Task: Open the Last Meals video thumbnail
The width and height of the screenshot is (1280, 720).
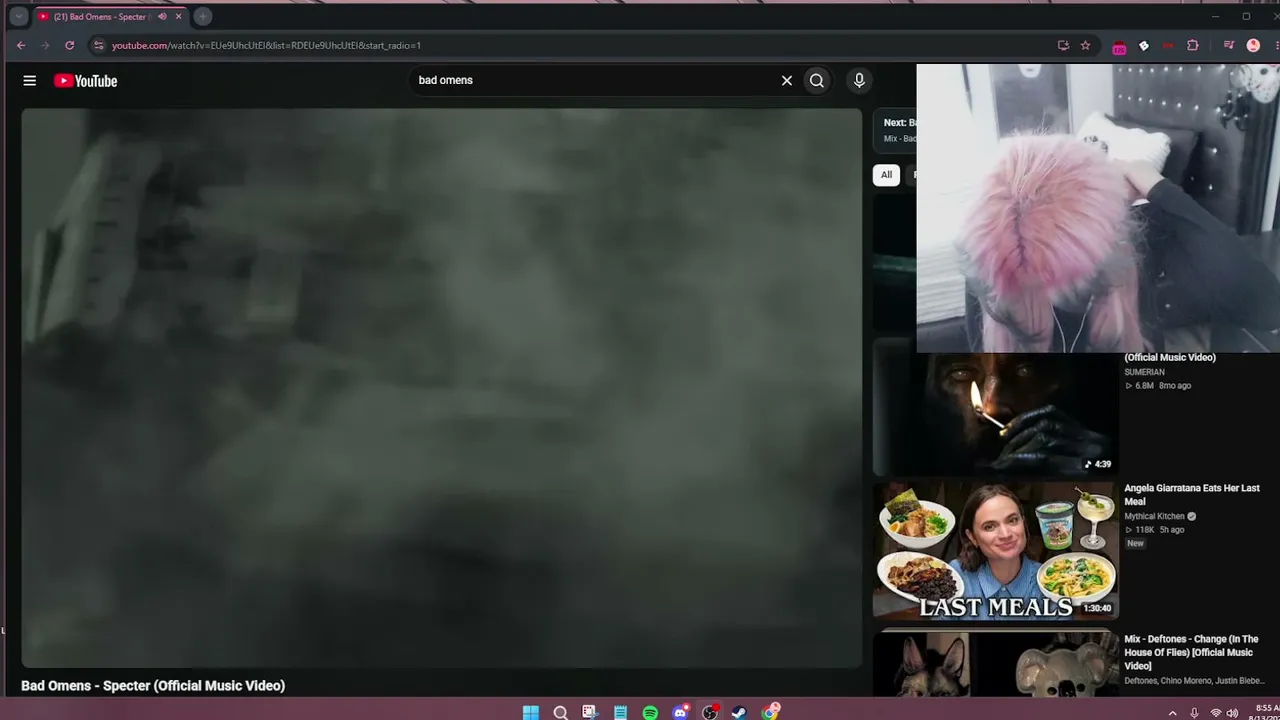Action: [996, 551]
